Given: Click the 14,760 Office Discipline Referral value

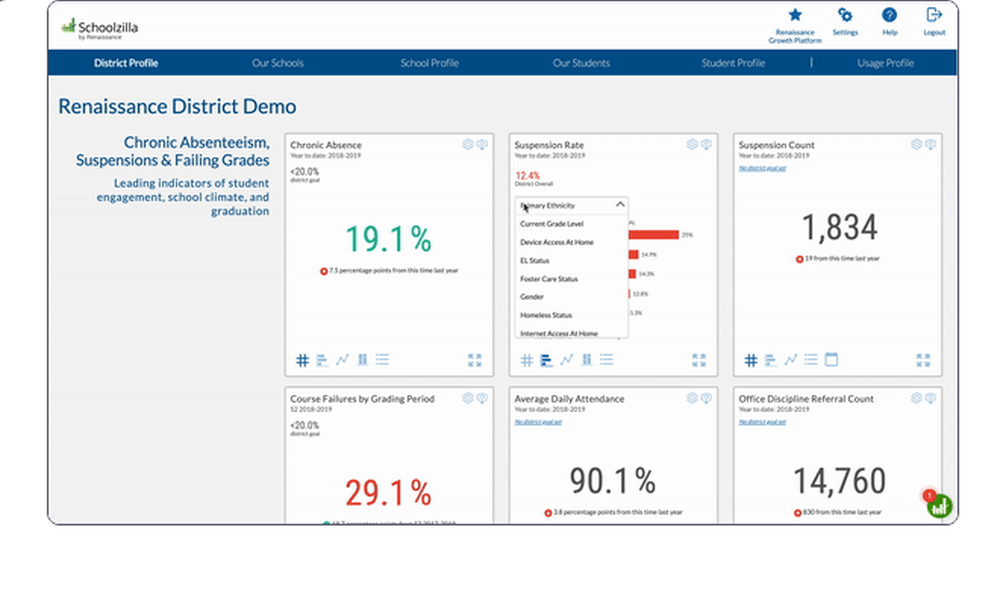Looking at the screenshot, I should point(839,481).
